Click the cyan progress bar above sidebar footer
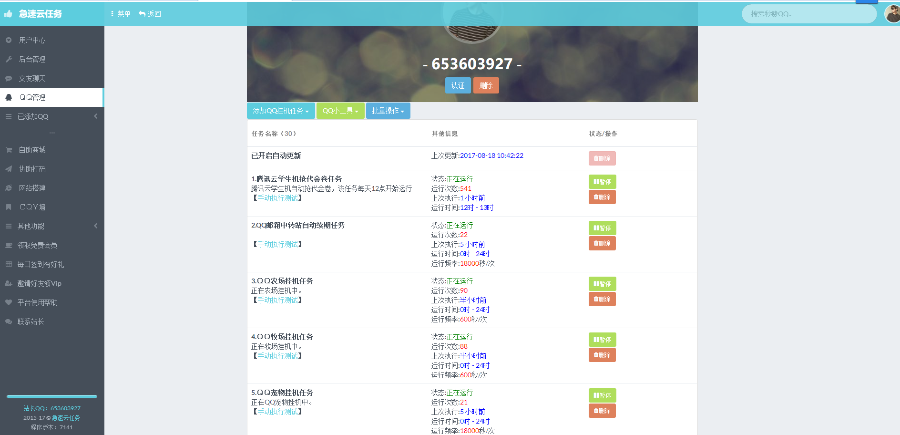The width and height of the screenshot is (900, 435). click(x=52, y=396)
